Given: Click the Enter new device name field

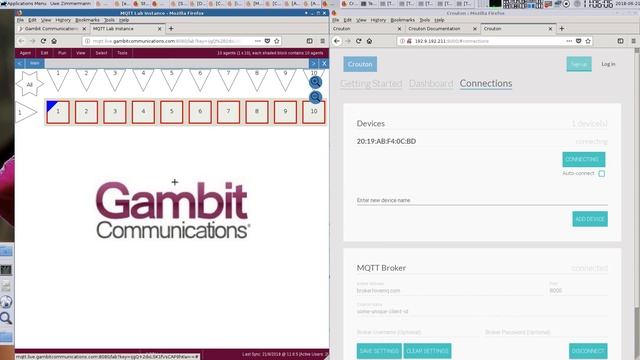Looking at the screenshot, I should (x=482, y=200).
